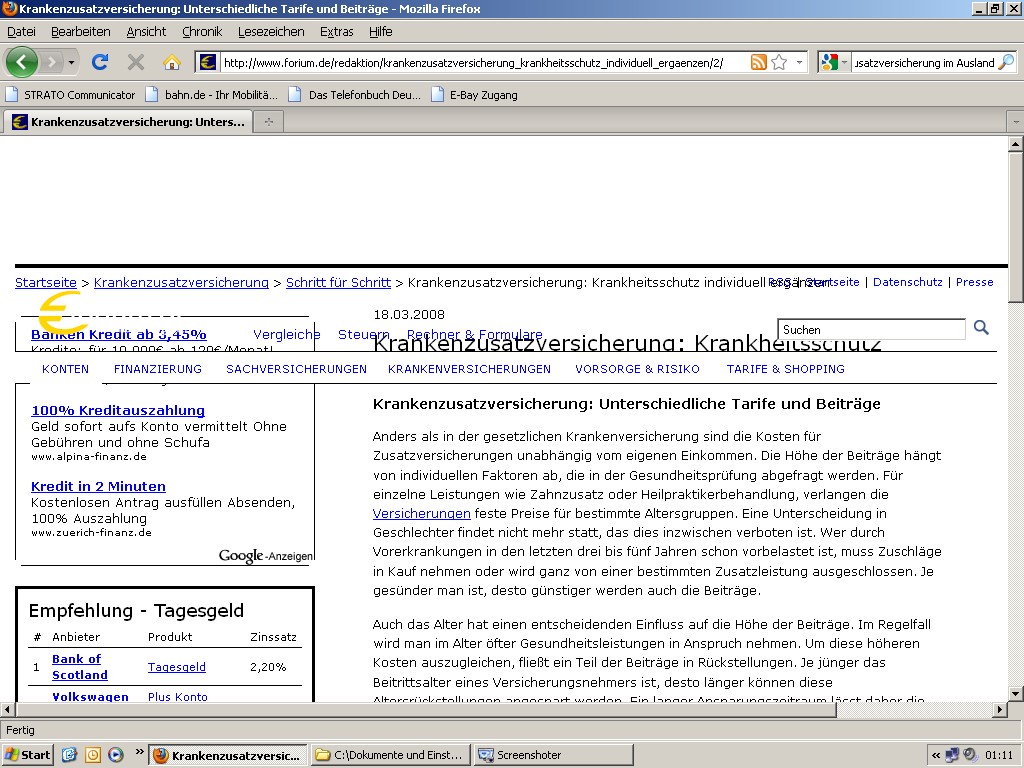This screenshot has height=768, width=1024.
Task: Click the magnifier icon in browser search box
Action: coord(1005,62)
